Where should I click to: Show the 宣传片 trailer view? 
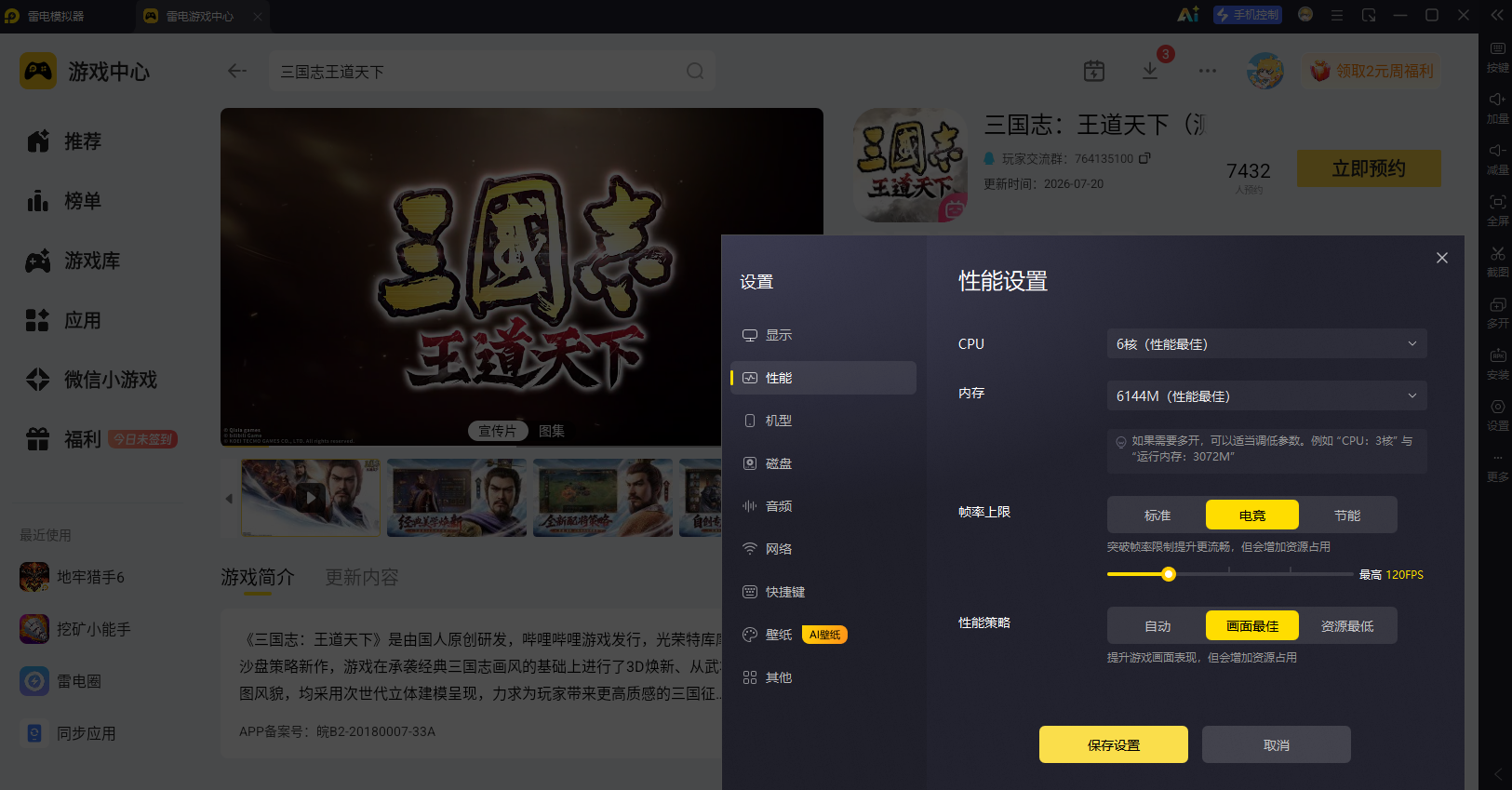[x=497, y=431]
